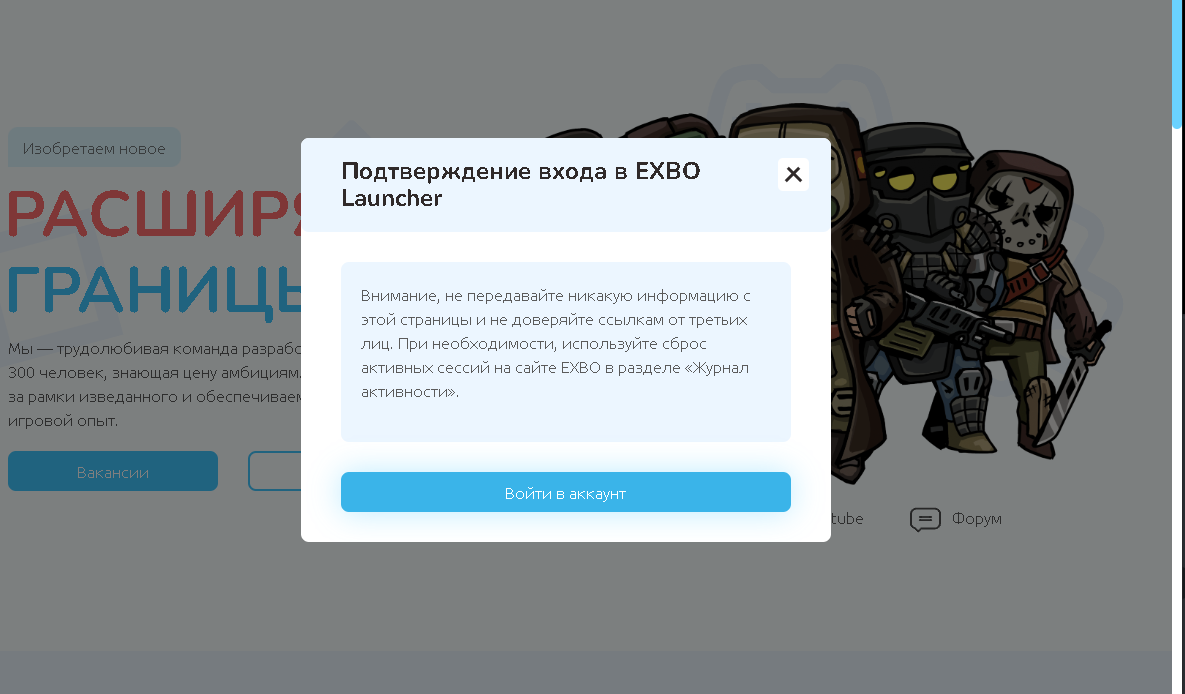This screenshot has height=694, width=1185.
Task: Grab the blue page scrollbar thumb
Action: click(1177, 64)
